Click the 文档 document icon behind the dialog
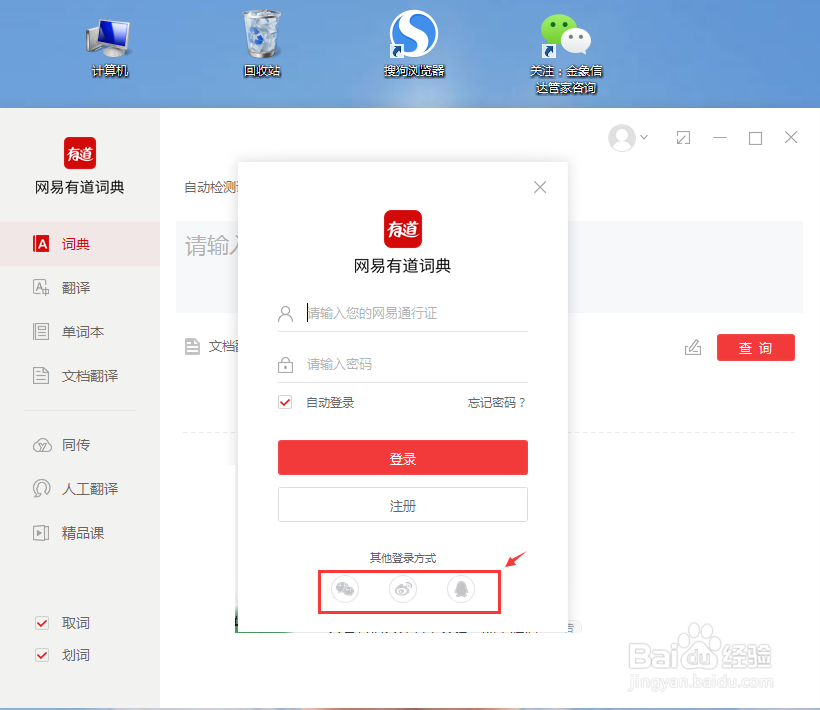 (x=192, y=346)
